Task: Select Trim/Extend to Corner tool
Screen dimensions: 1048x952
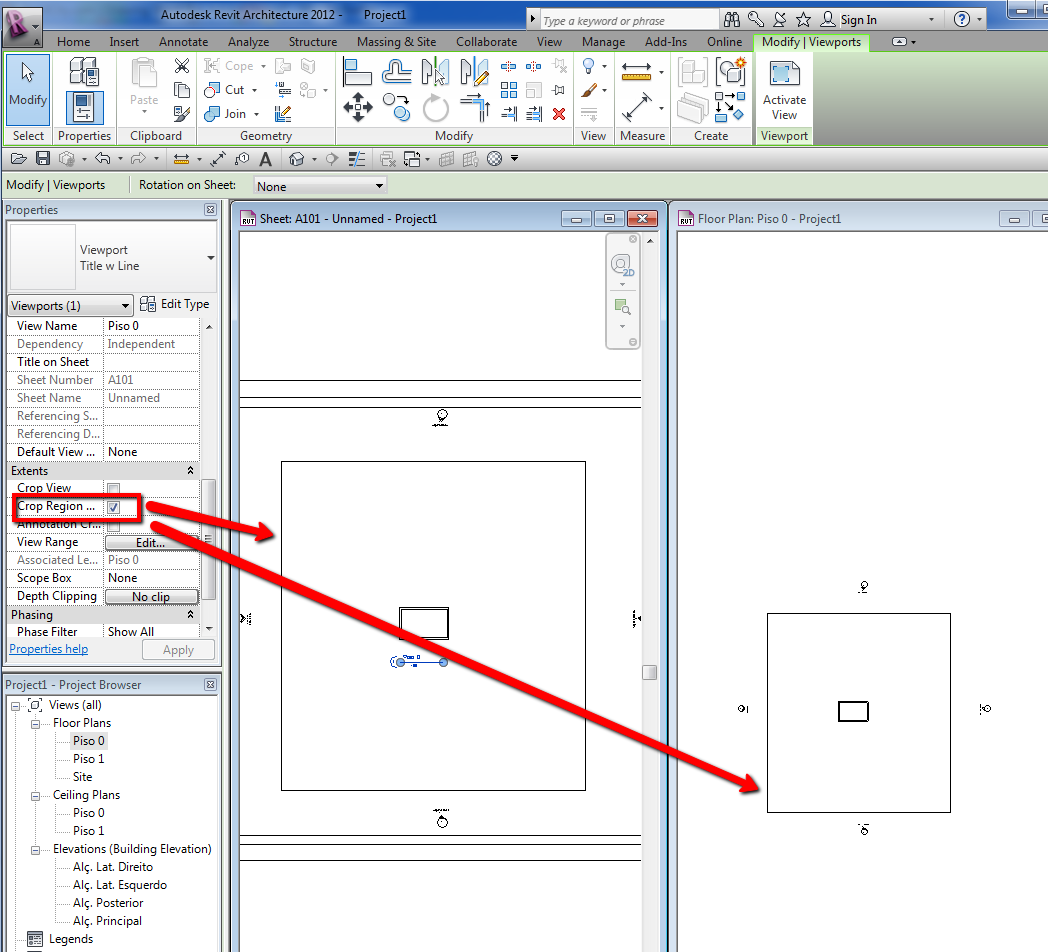Action: (475, 107)
